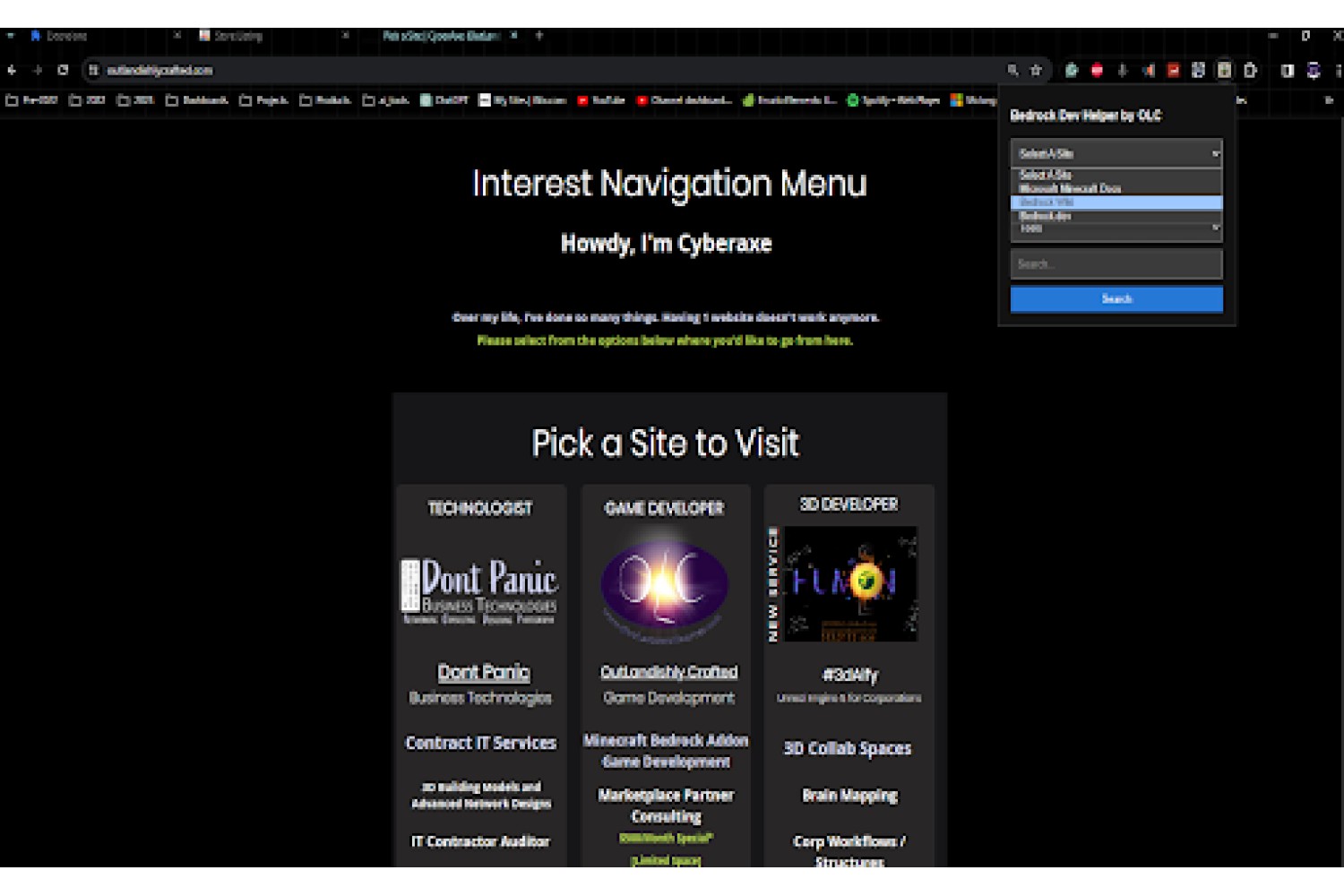Open the Channel dashboard bookmark
Image resolution: width=1344 pixels, height=896 pixels.
[x=685, y=100]
